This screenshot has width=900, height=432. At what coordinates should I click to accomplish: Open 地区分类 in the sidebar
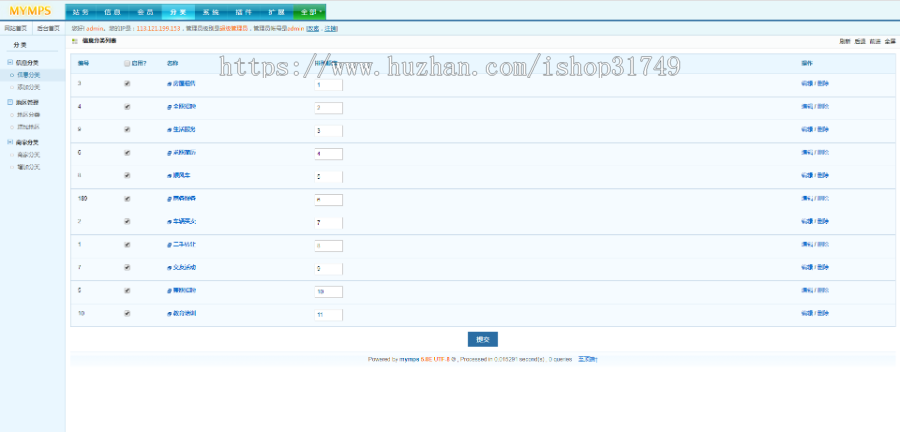(x=29, y=115)
